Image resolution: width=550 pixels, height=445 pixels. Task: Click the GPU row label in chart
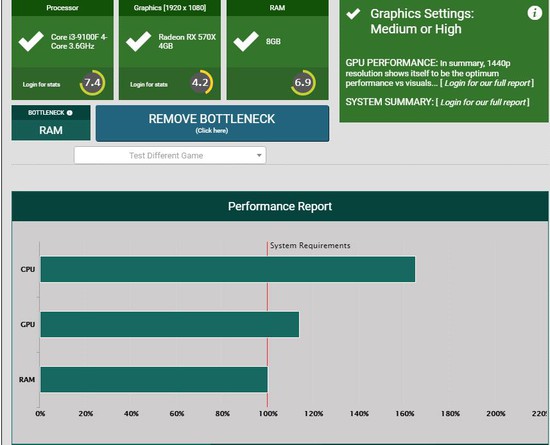28,324
